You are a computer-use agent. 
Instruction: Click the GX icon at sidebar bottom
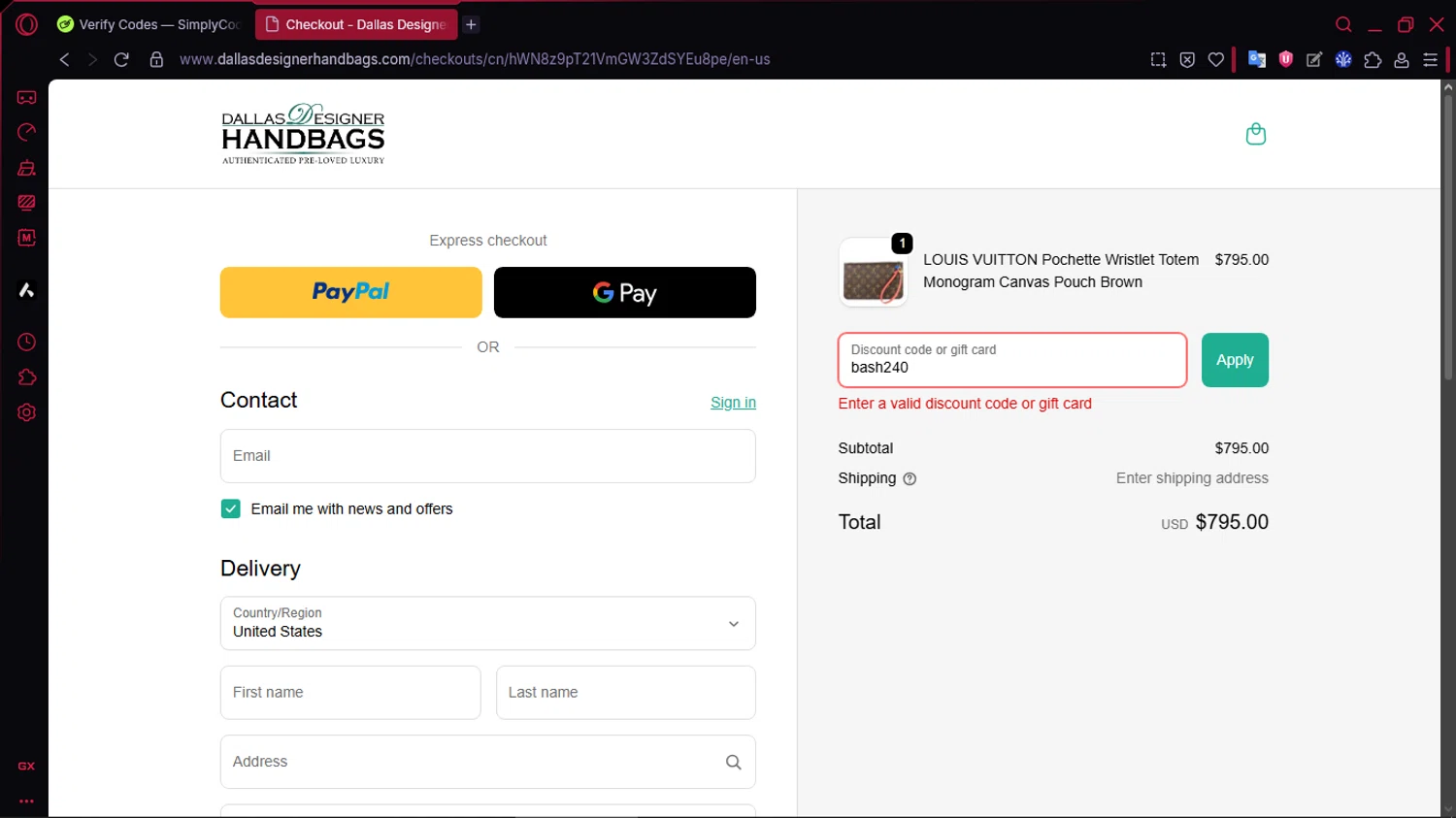pyautogui.click(x=26, y=767)
